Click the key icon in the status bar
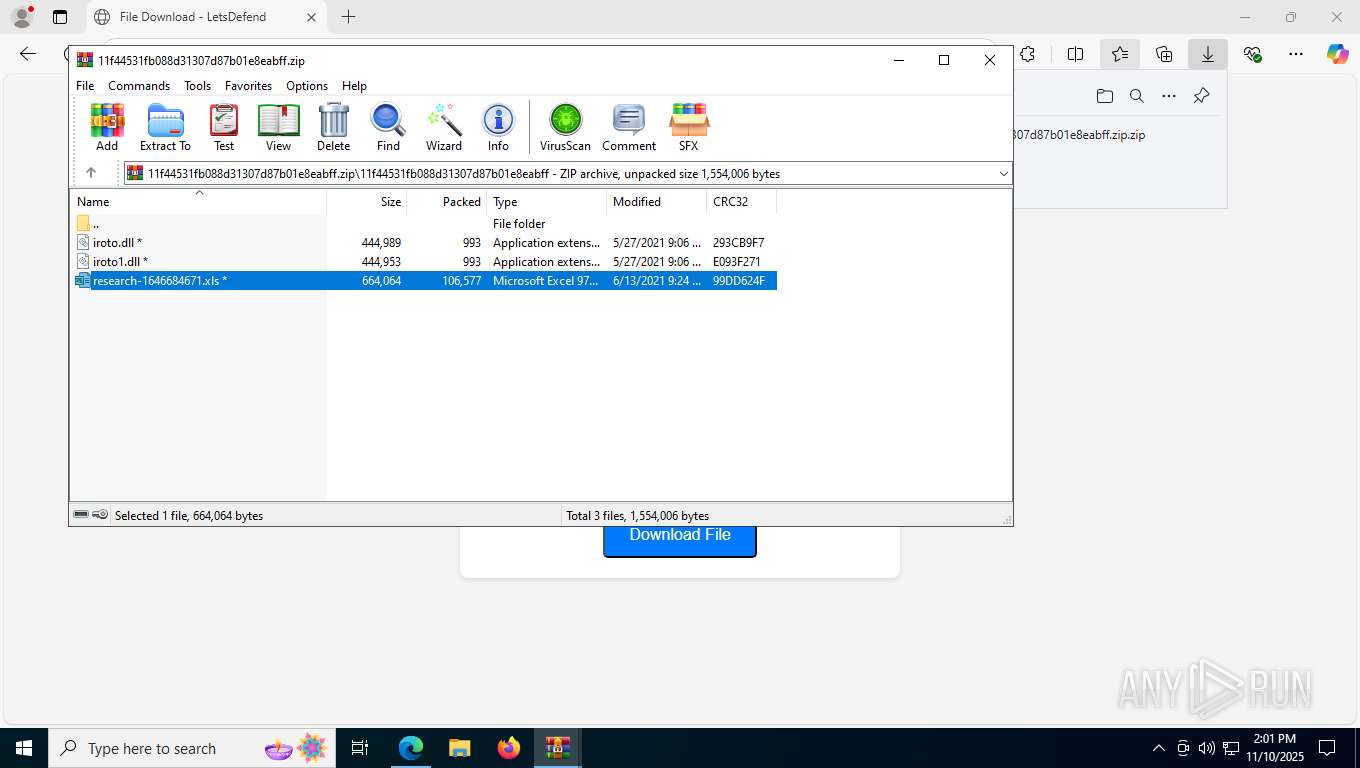The height and width of the screenshot is (768, 1360). [x=100, y=515]
